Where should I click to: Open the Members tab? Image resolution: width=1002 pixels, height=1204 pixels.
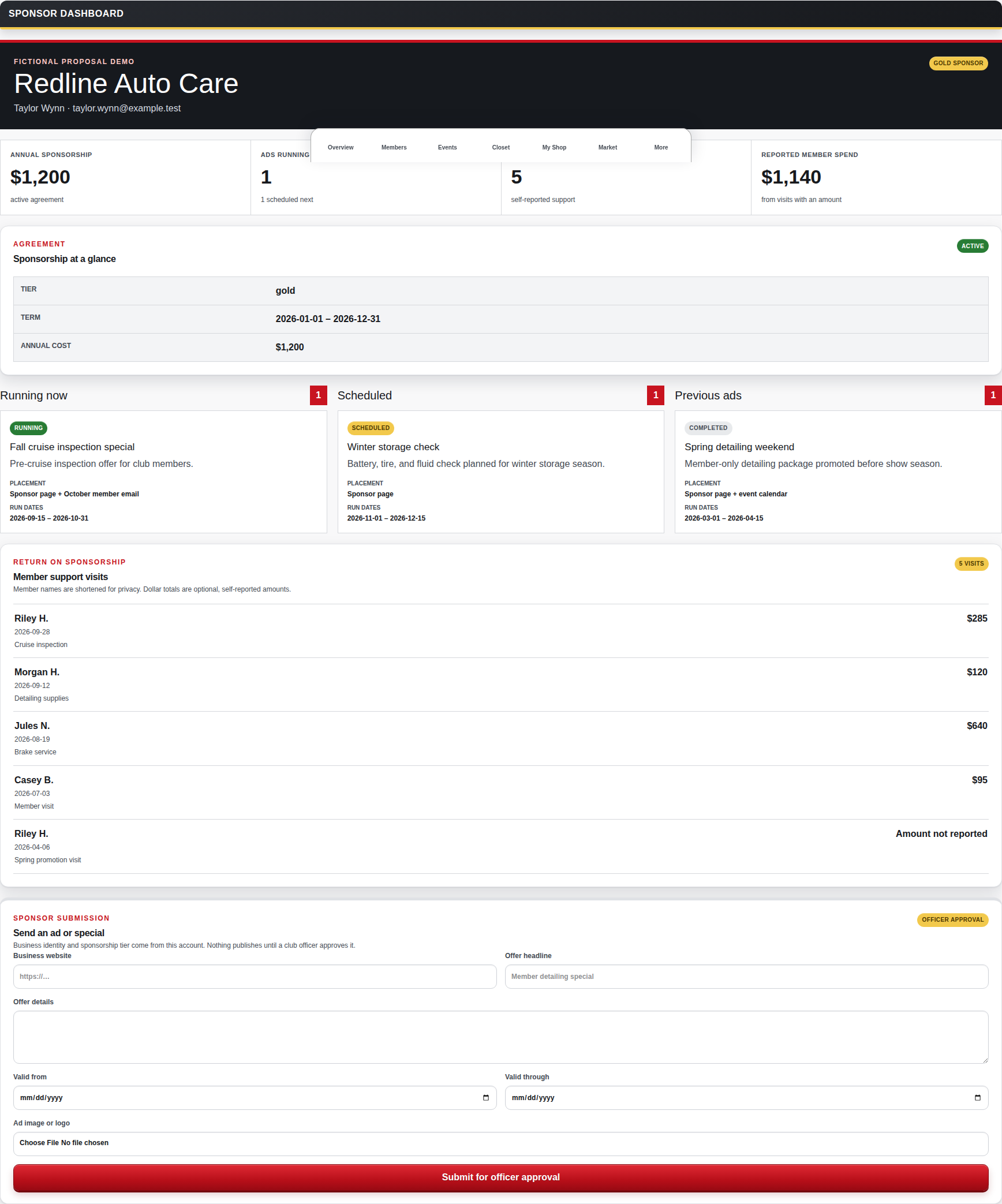[394, 147]
